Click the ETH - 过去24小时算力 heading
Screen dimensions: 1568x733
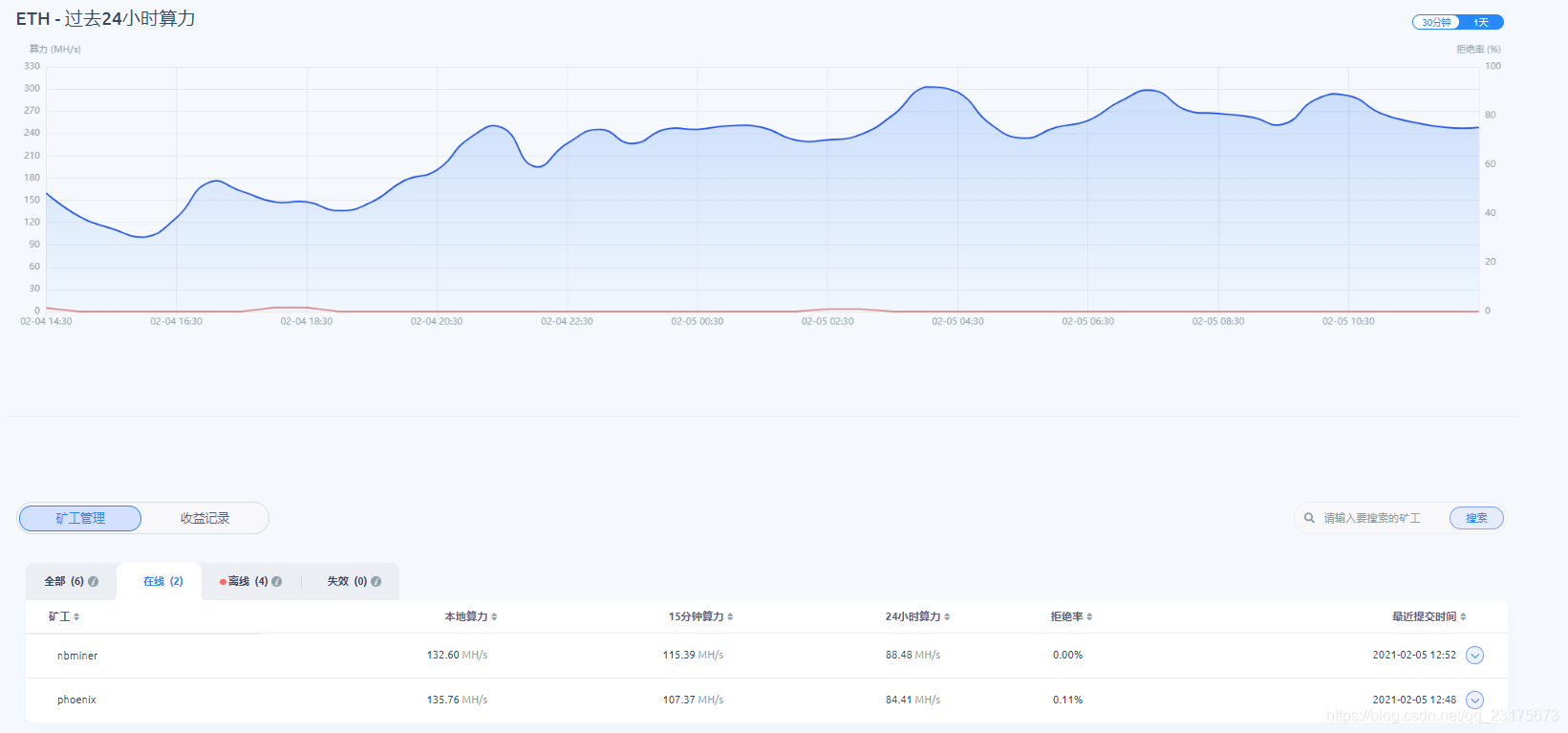105,19
